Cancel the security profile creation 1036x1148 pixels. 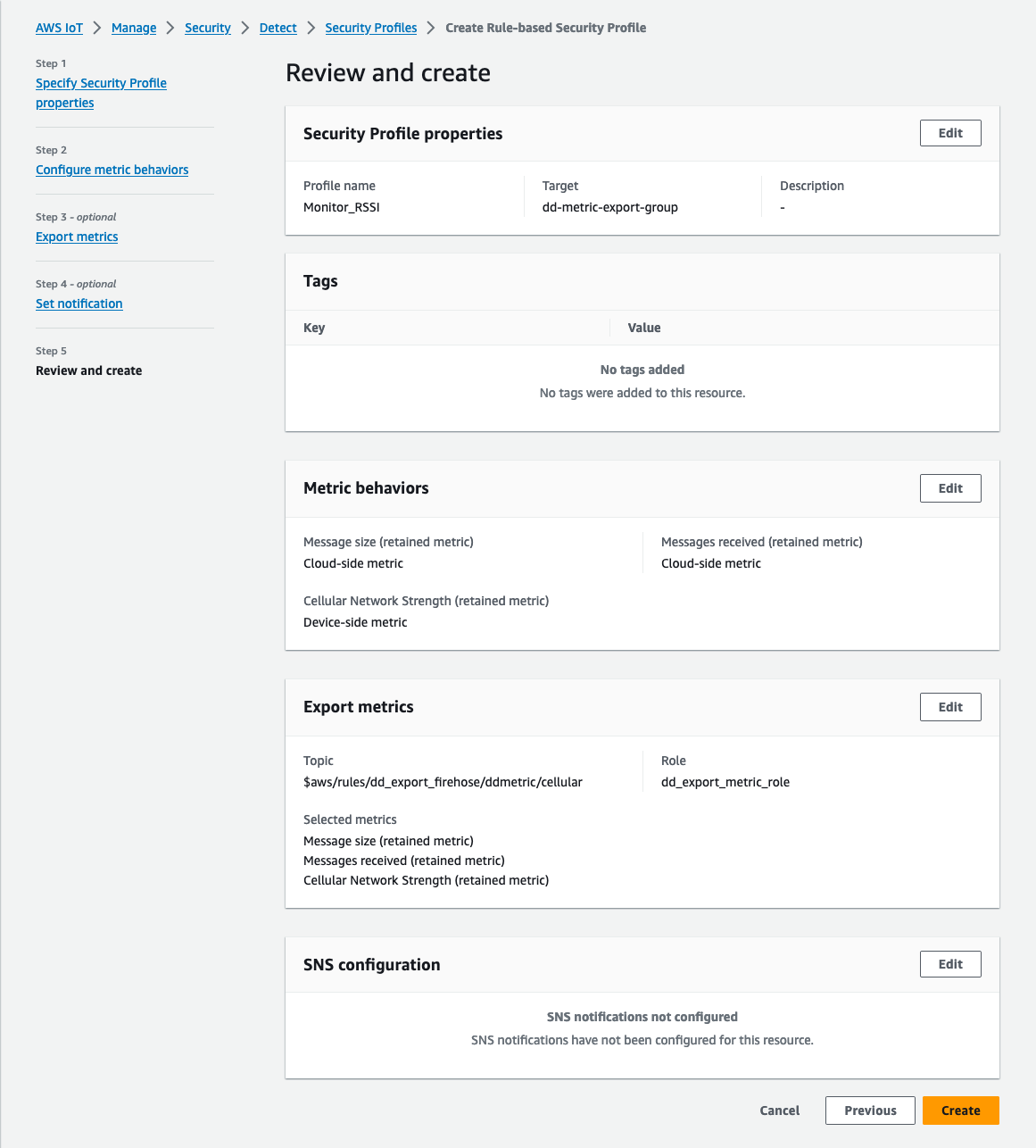click(779, 1111)
